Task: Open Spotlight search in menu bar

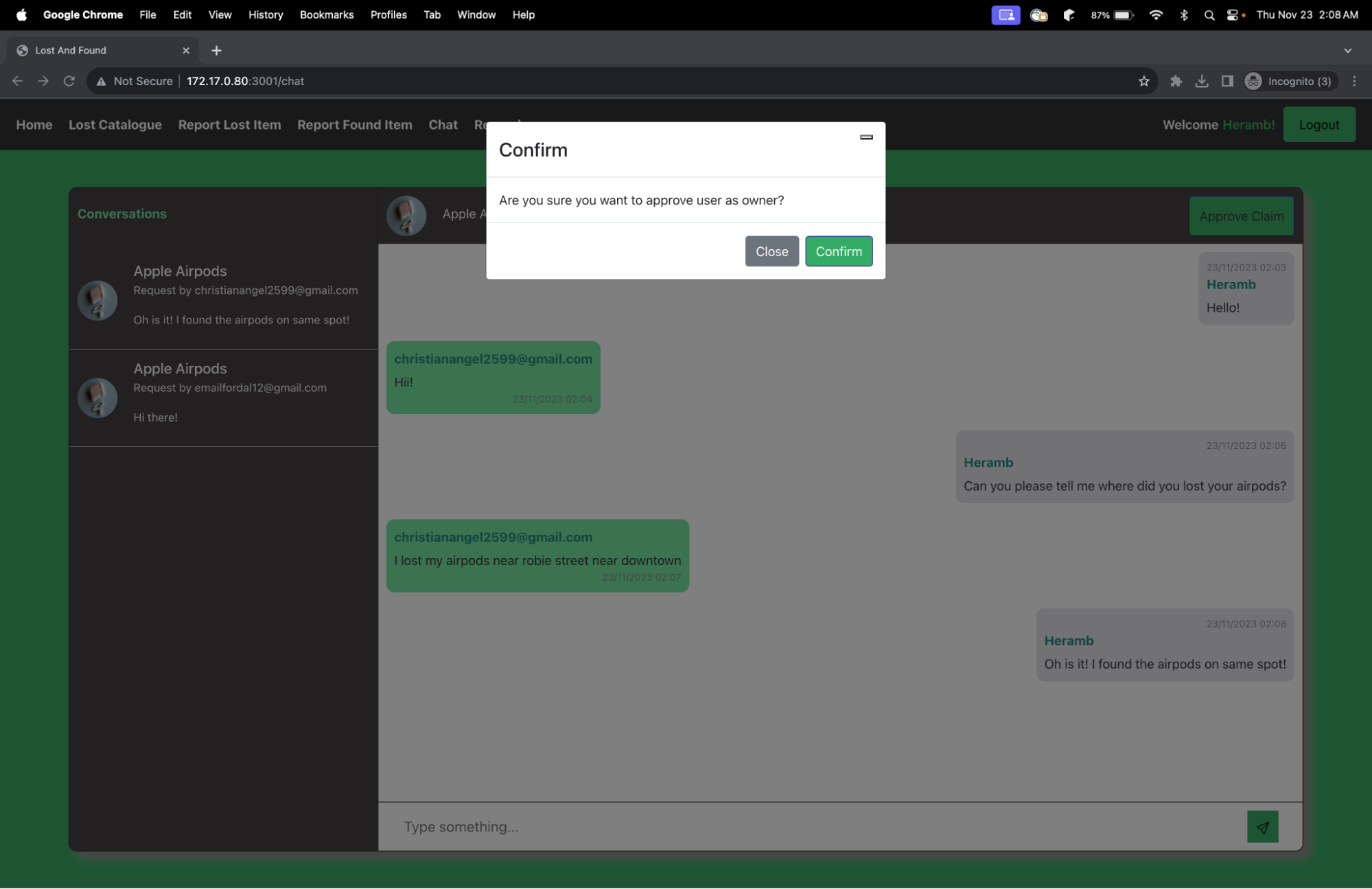Action: [1209, 14]
